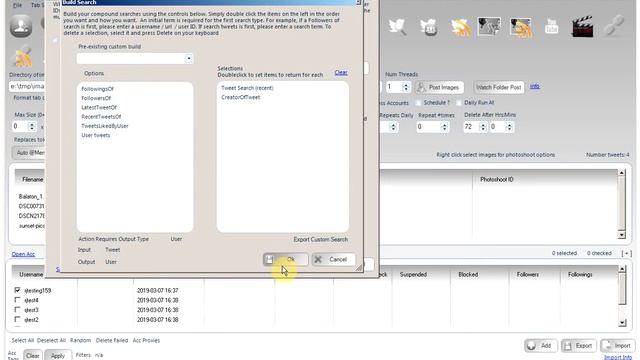
Task: Click the chain link icon
Action: pos(614,26)
